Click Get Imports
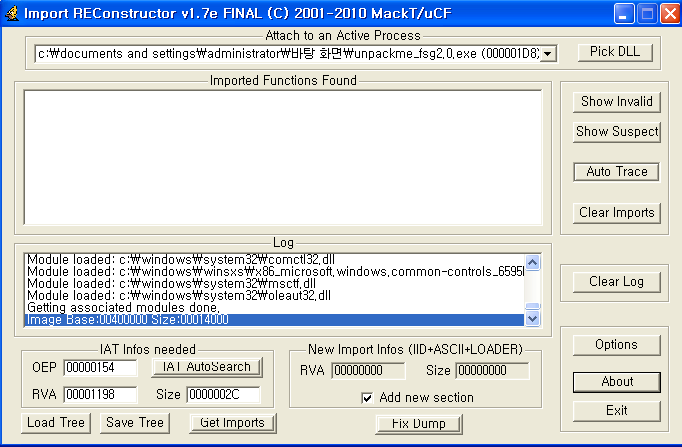 pyautogui.click(x=233, y=423)
